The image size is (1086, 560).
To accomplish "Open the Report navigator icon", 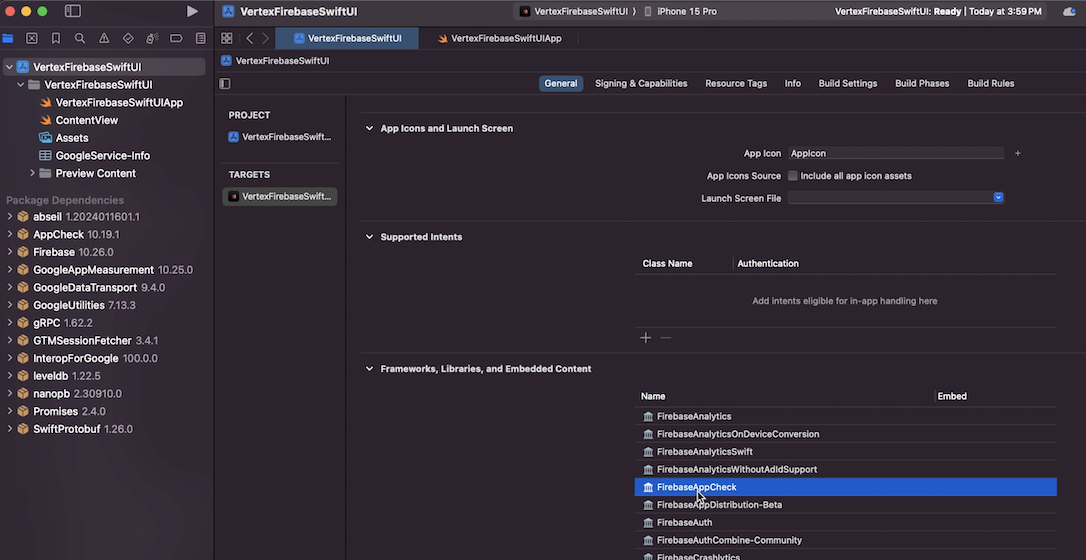I will coord(200,38).
